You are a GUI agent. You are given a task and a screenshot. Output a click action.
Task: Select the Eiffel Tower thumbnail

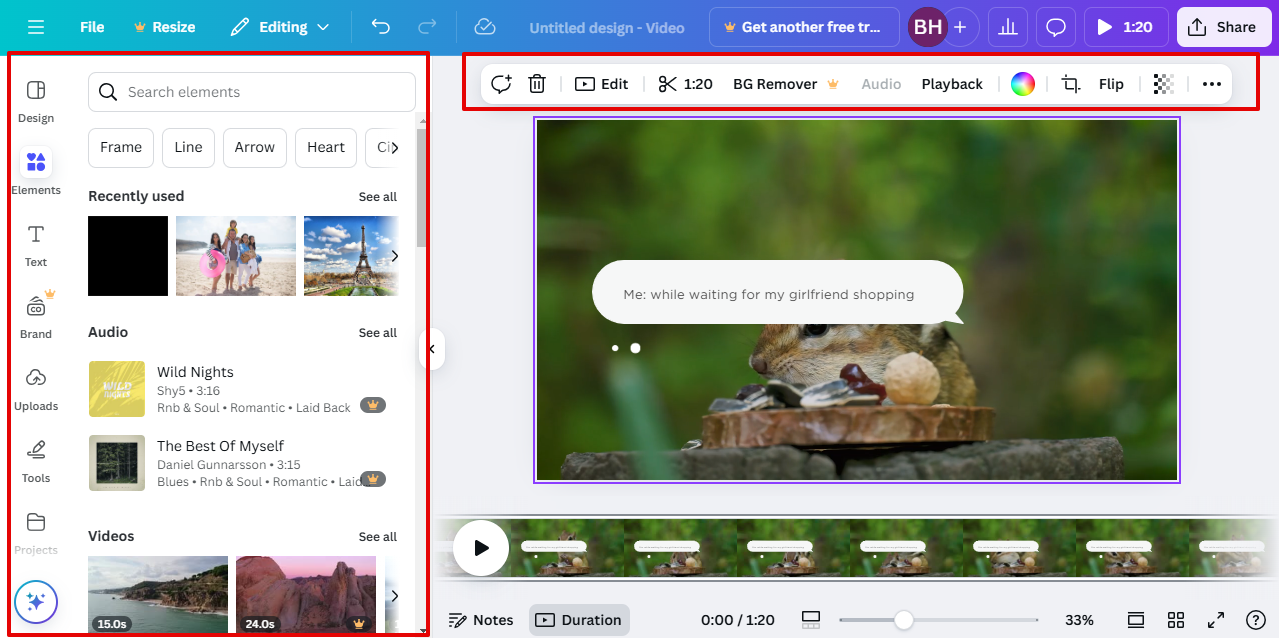click(x=350, y=256)
